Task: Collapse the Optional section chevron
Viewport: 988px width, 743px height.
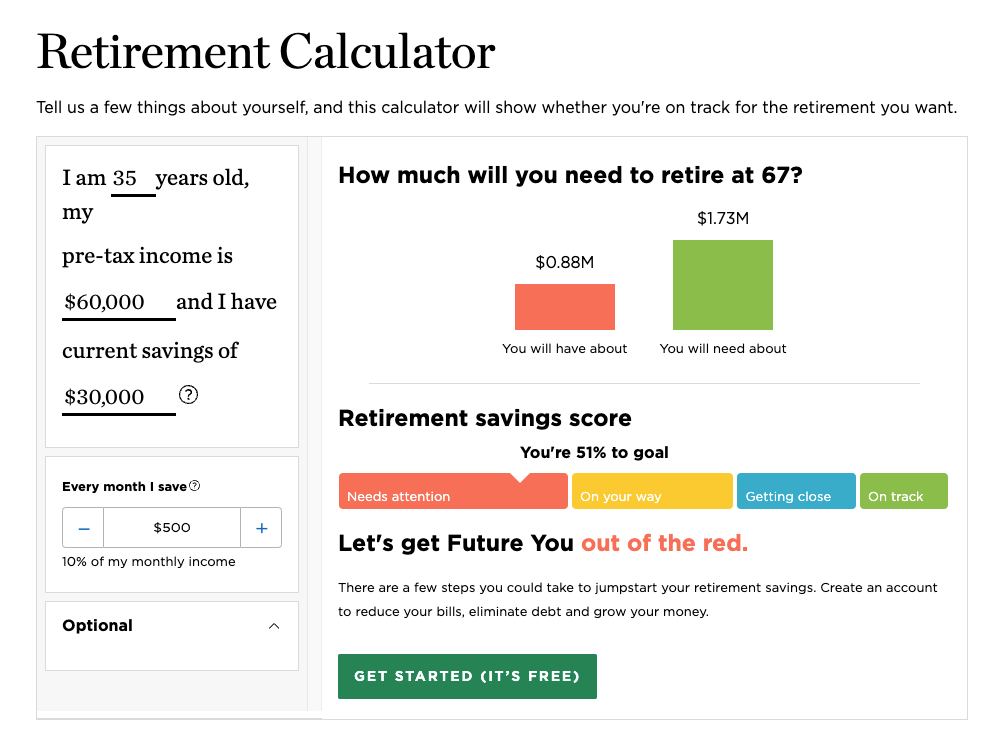Action: coord(274,626)
